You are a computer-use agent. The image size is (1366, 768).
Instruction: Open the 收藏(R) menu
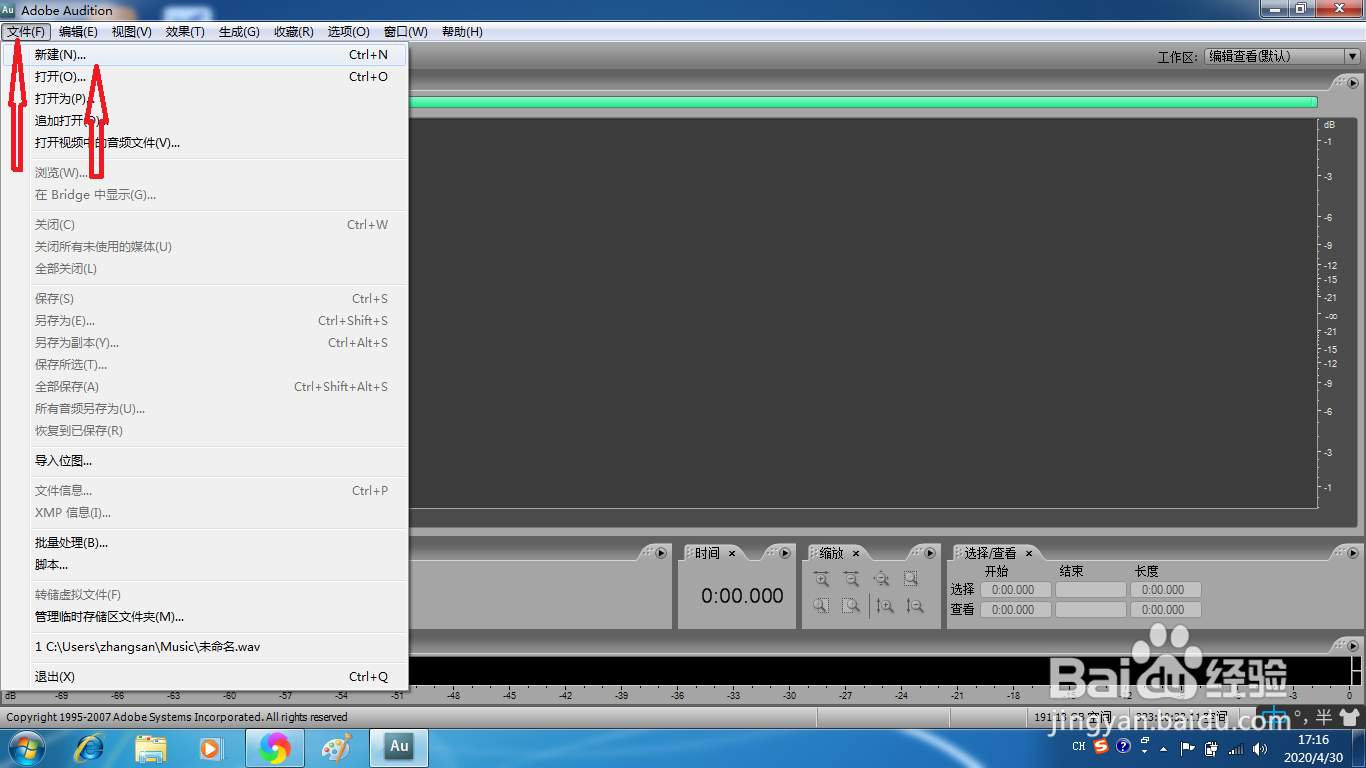click(293, 32)
